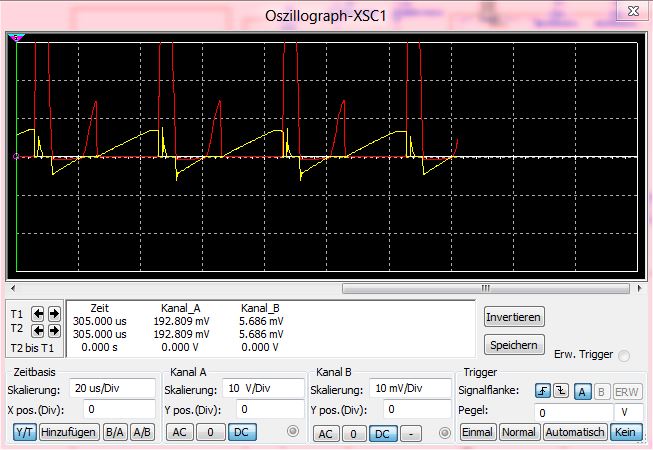The image size is (653, 450).
Task: Close the Oszillograph-XSC1 window
Action: (x=633, y=11)
